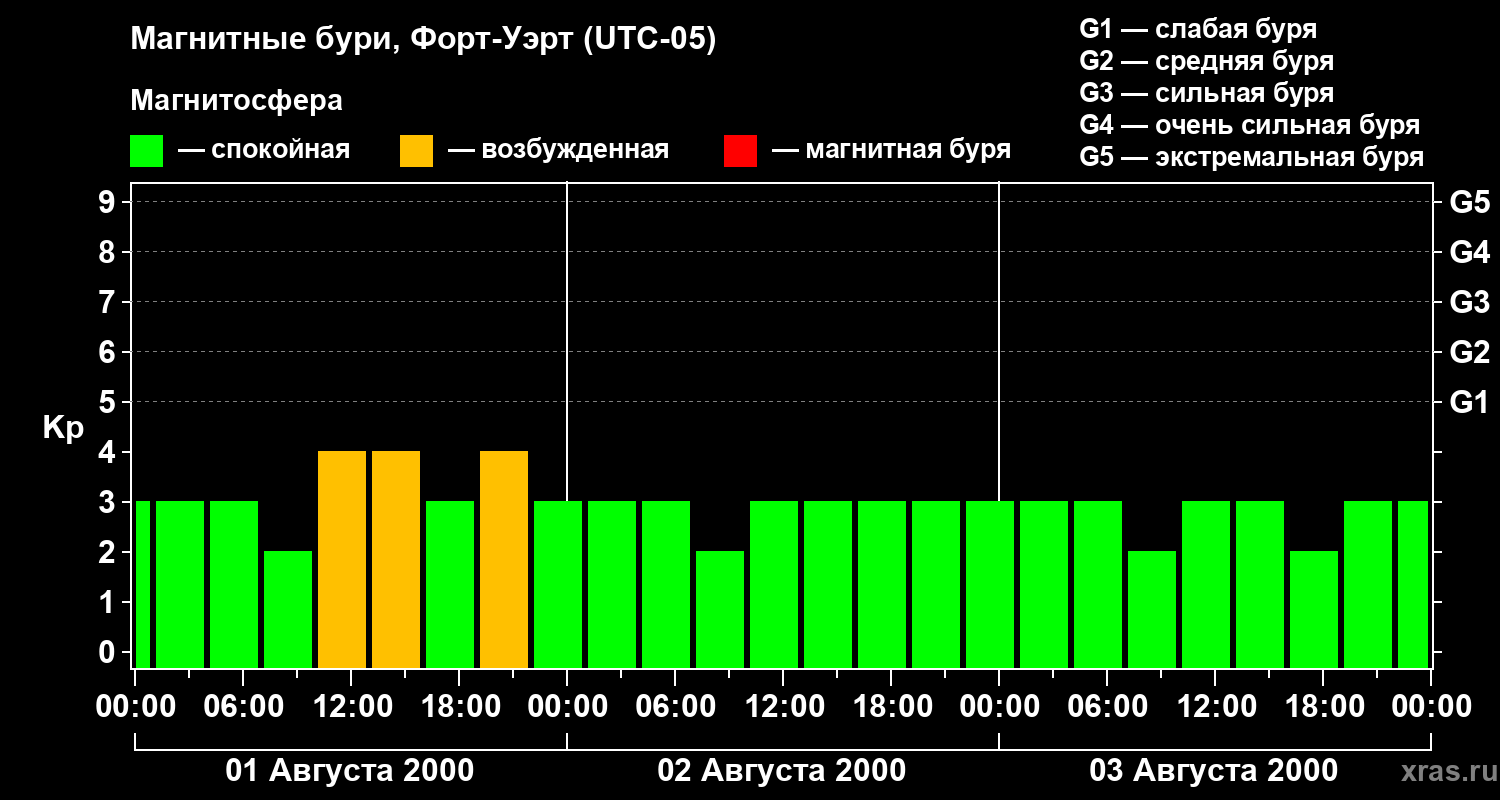The width and height of the screenshot is (1500, 800).
Task: Click the Kp 2 green bar on 01 Августа
Action: click(x=288, y=610)
